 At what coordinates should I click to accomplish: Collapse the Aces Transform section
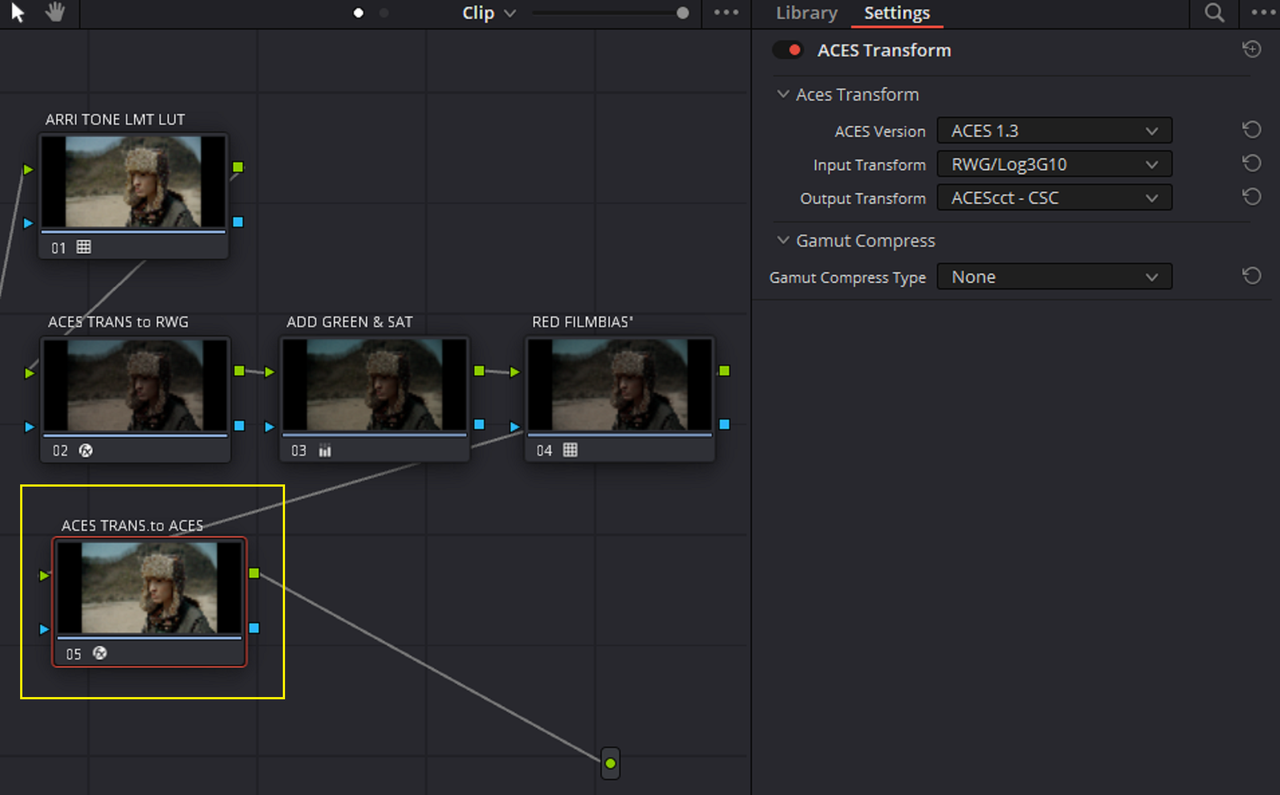click(x=782, y=94)
